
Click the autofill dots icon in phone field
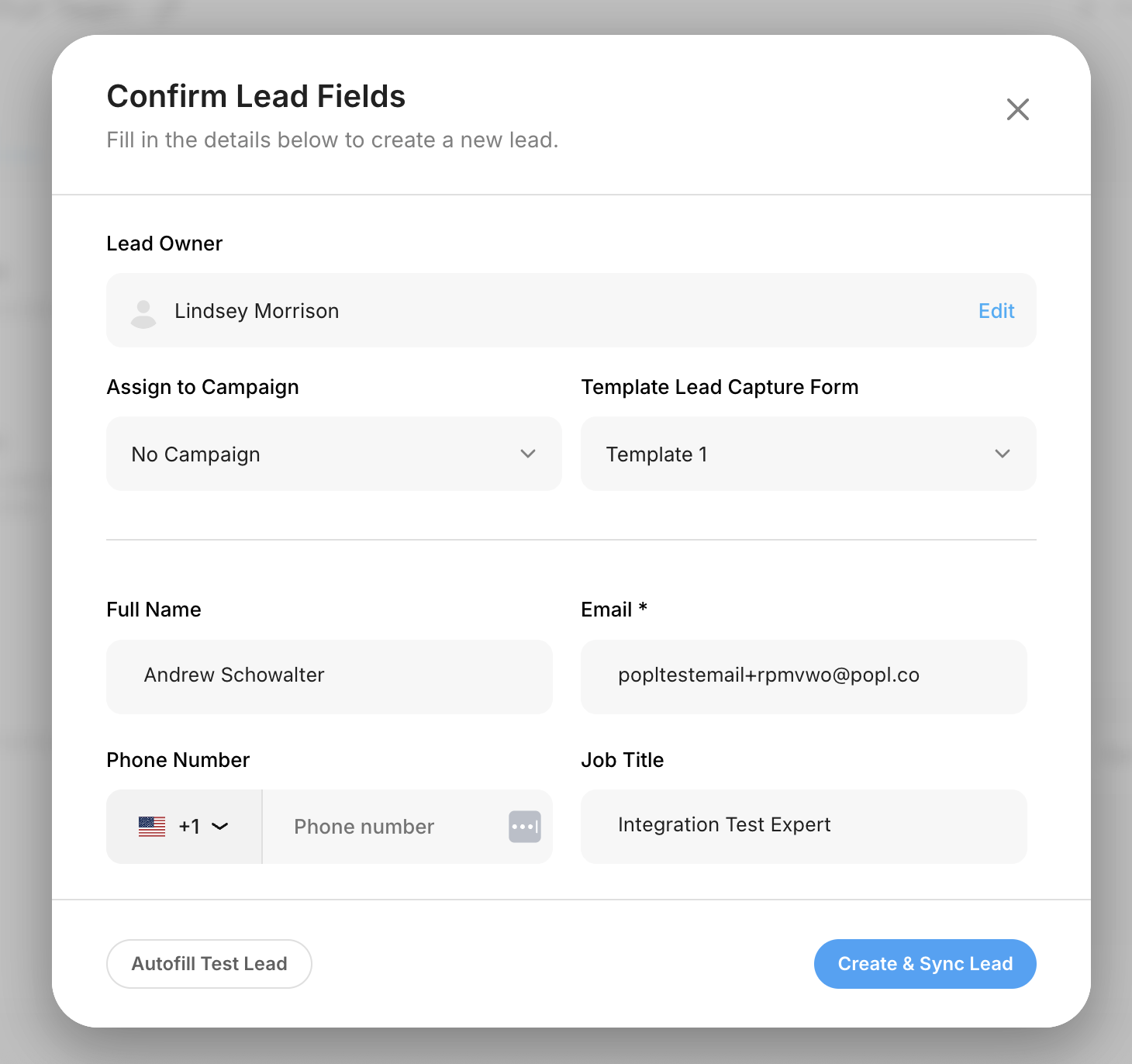point(524,827)
